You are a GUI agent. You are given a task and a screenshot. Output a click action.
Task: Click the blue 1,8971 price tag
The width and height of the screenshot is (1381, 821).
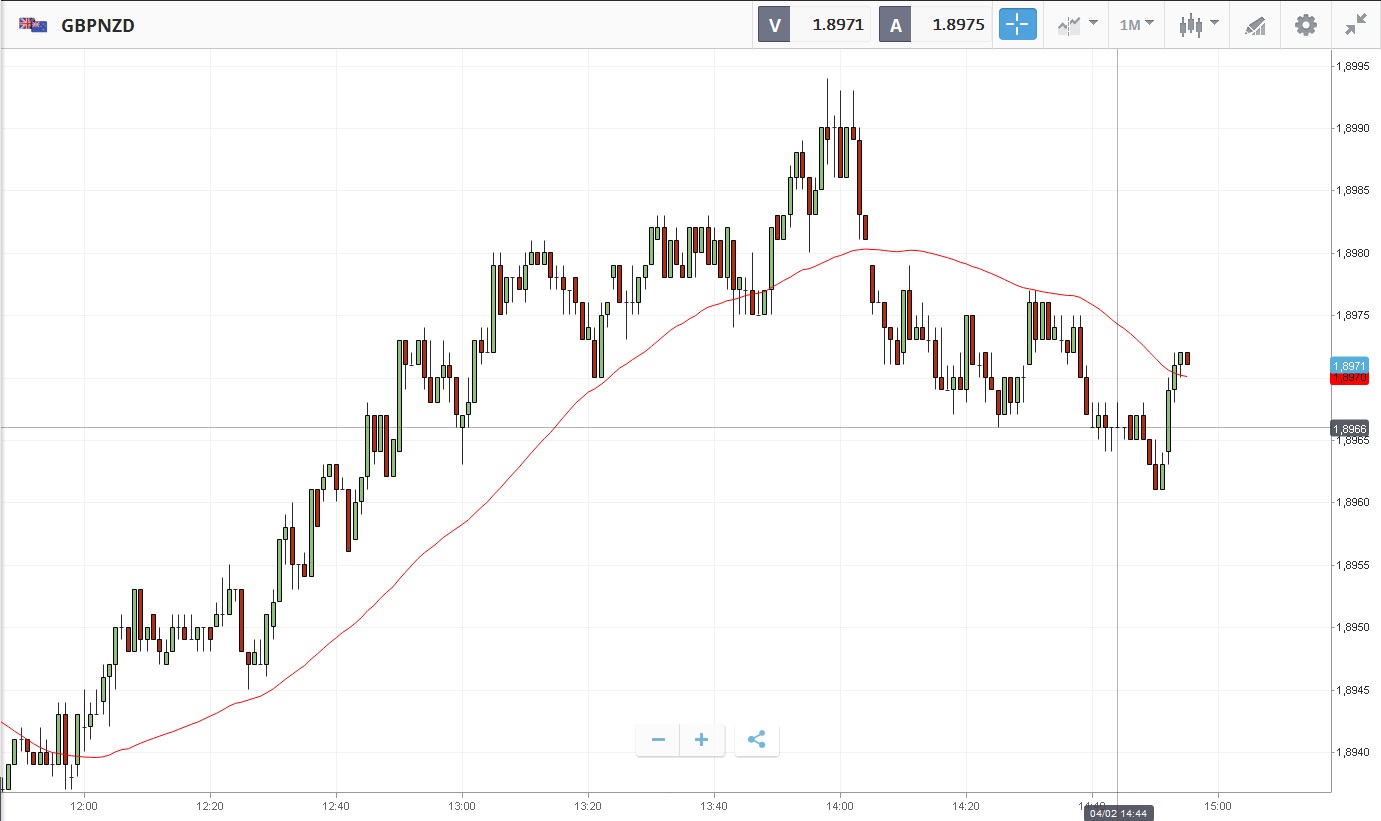(x=1349, y=366)
